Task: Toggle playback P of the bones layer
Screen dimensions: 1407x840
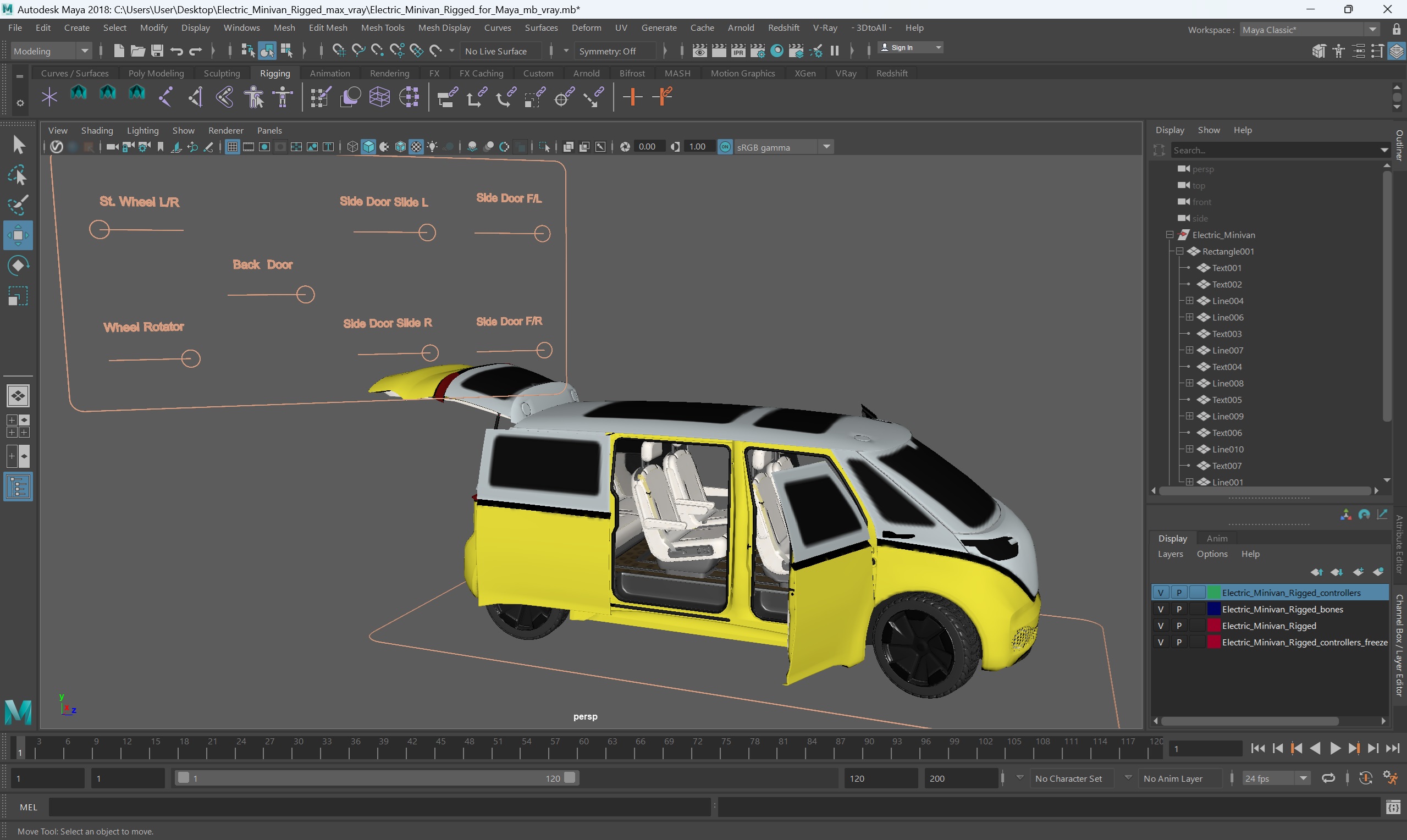Action: [1179, 609]
